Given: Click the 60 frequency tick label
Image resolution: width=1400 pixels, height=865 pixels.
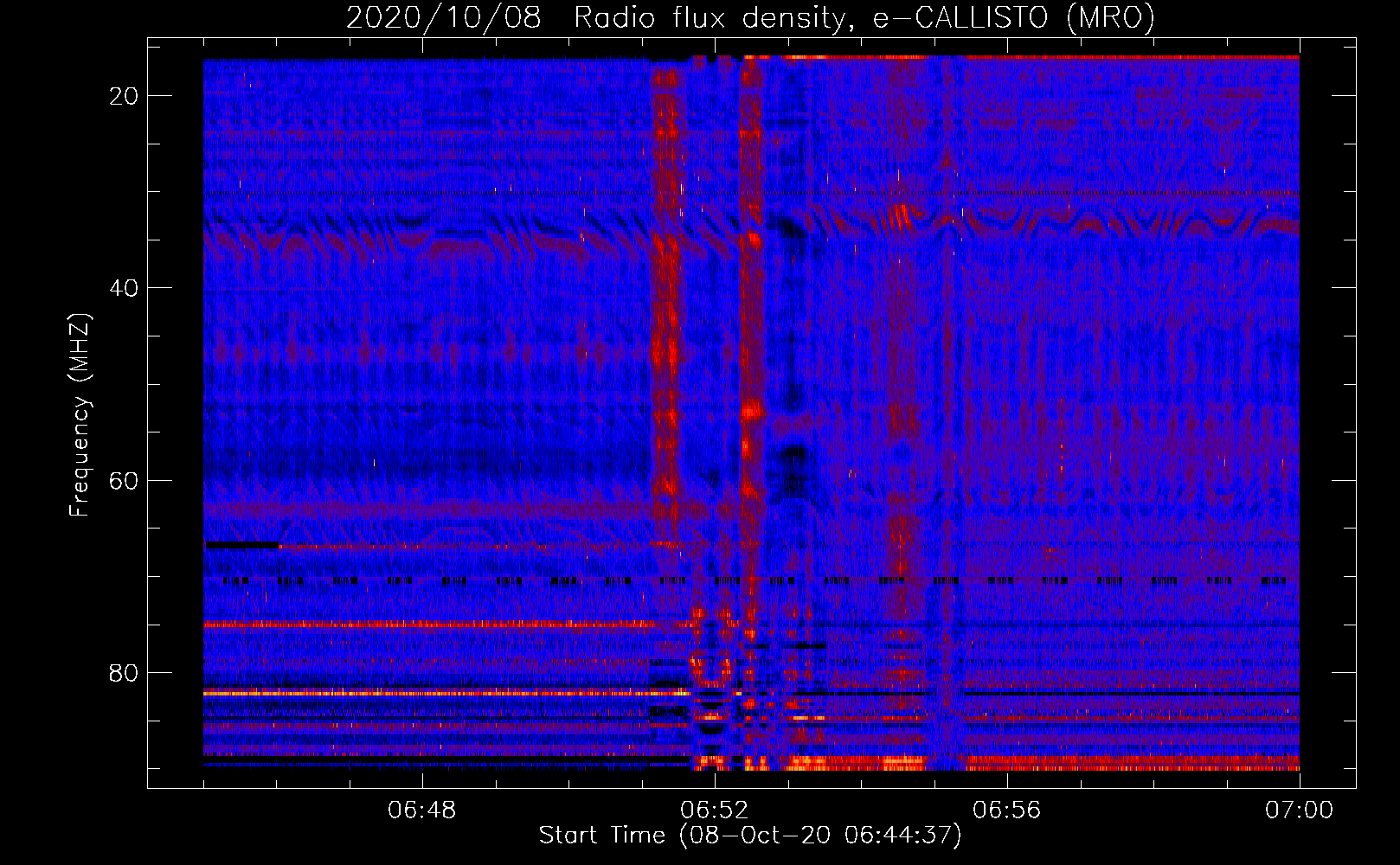Looking at the screenshot, I should click(x=125, y=481).
